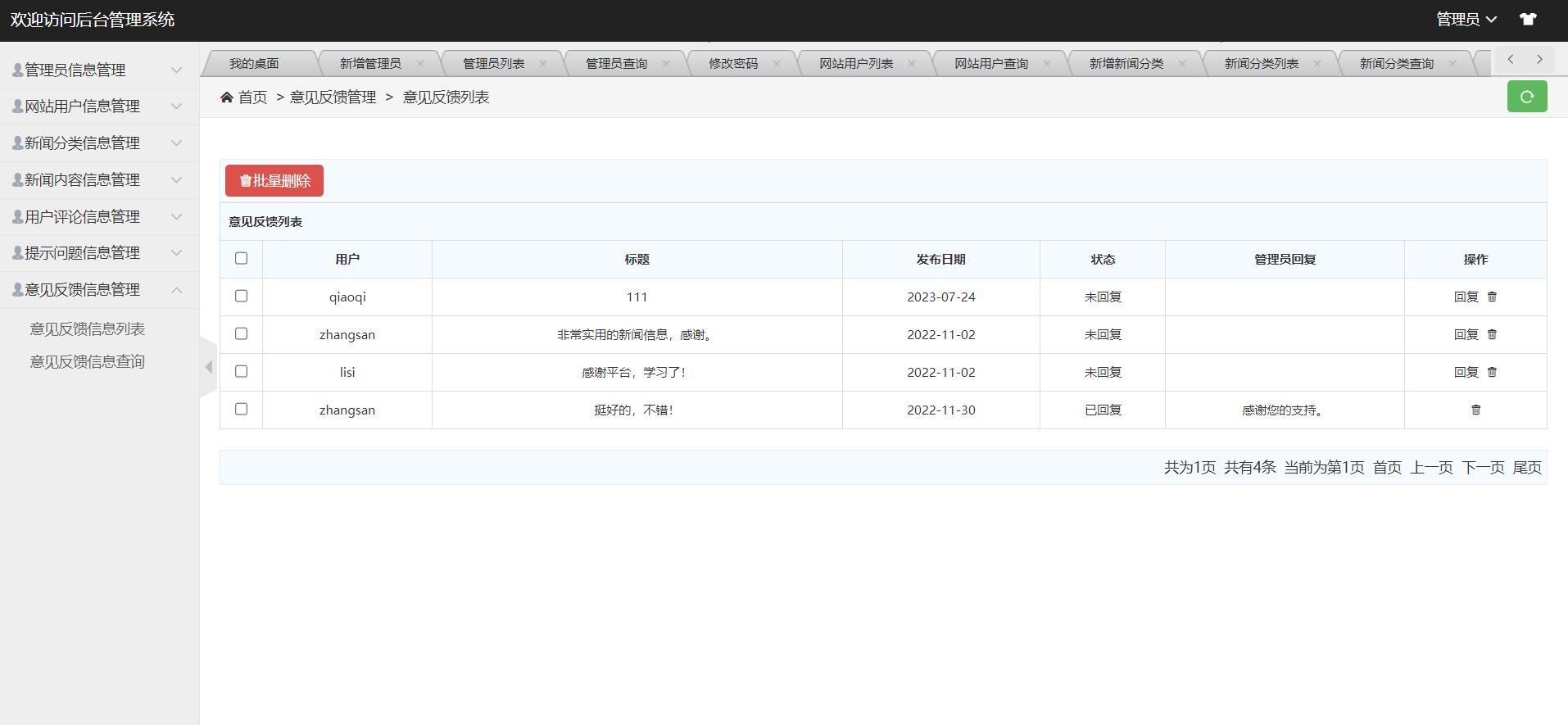The image size is (1568, 725).
Task: Toggle the select-all header checkbox
Action: 241,258
